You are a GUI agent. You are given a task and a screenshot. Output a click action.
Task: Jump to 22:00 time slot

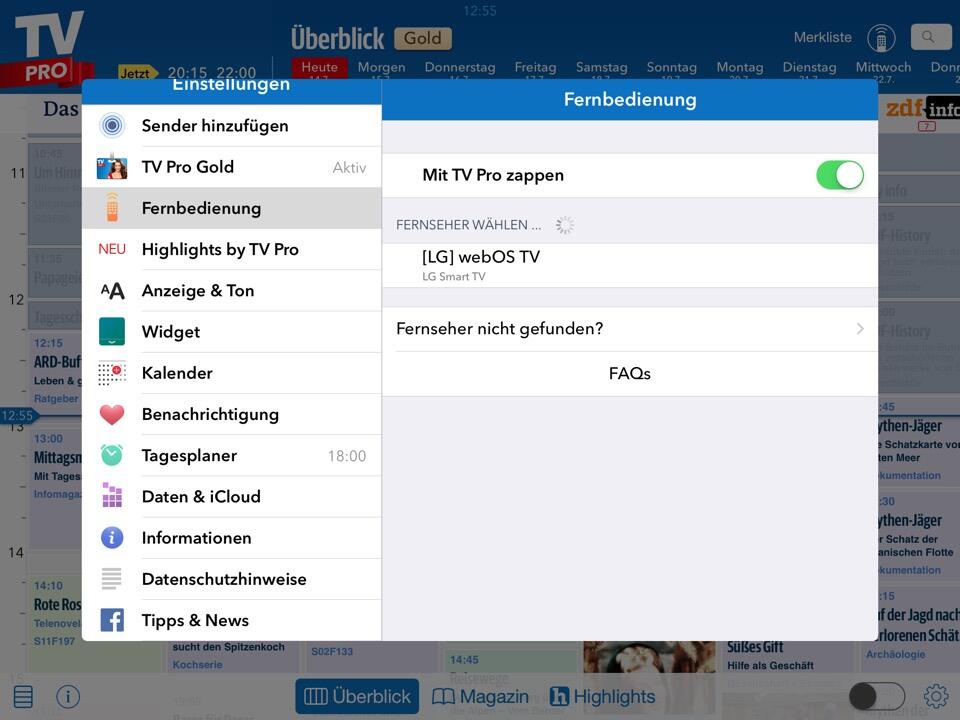tap(236, 73)
